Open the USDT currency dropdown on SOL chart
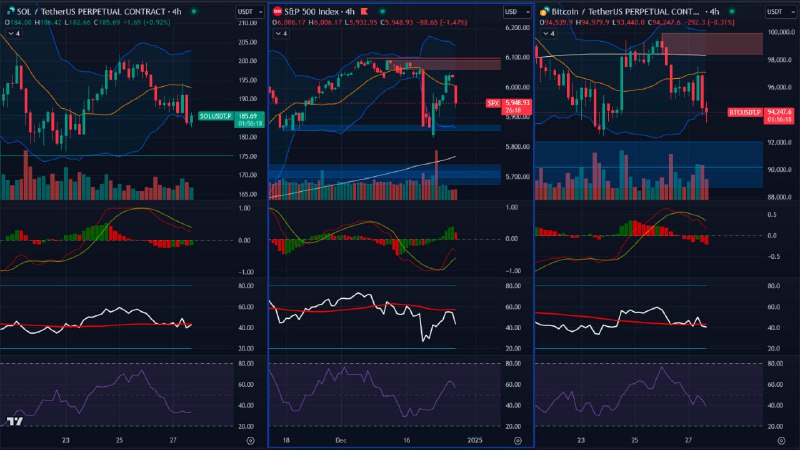800x450 pixels. point(249,12)
